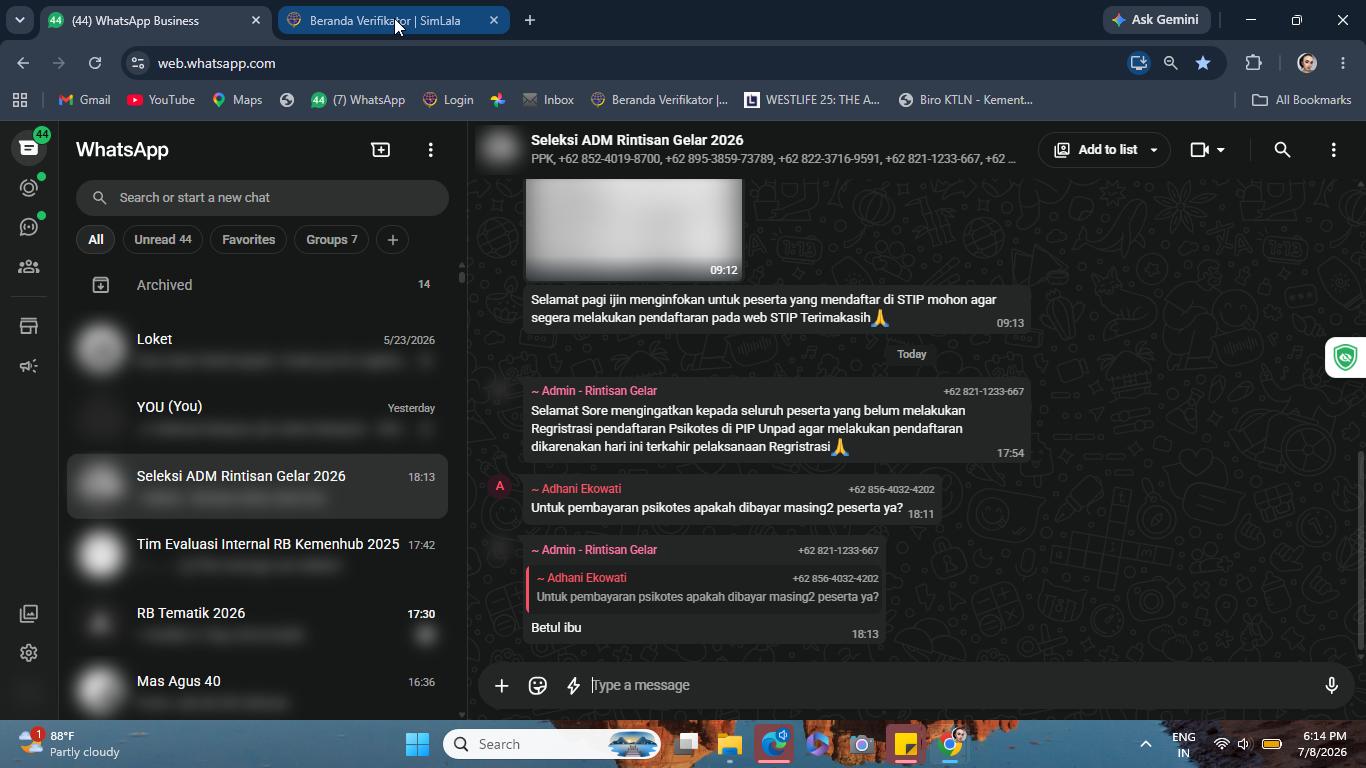
Task: Open the Chats icon in WhatsApp sidebar
Action: 29,148
